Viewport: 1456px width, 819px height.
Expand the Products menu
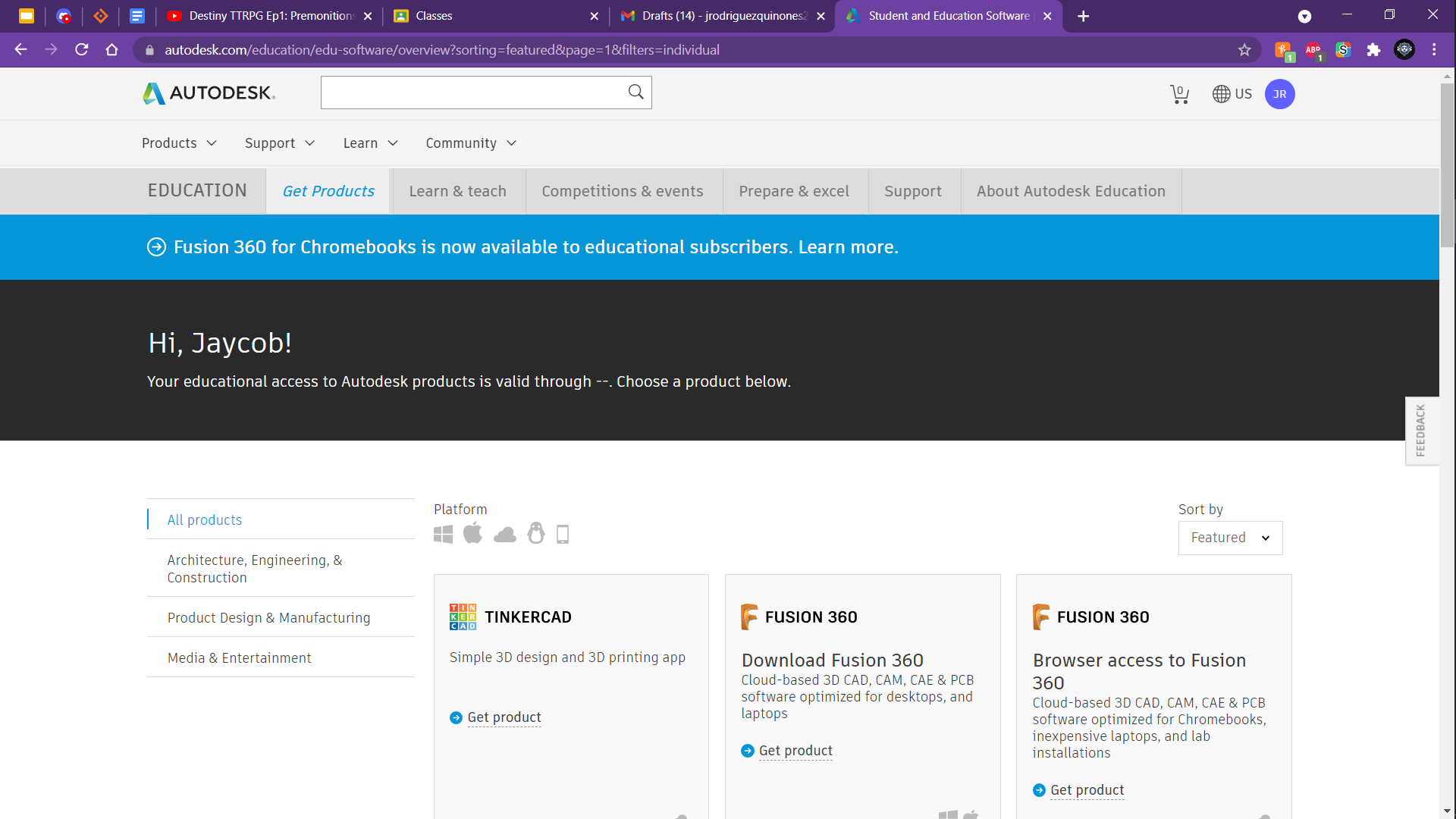[178, 143]
